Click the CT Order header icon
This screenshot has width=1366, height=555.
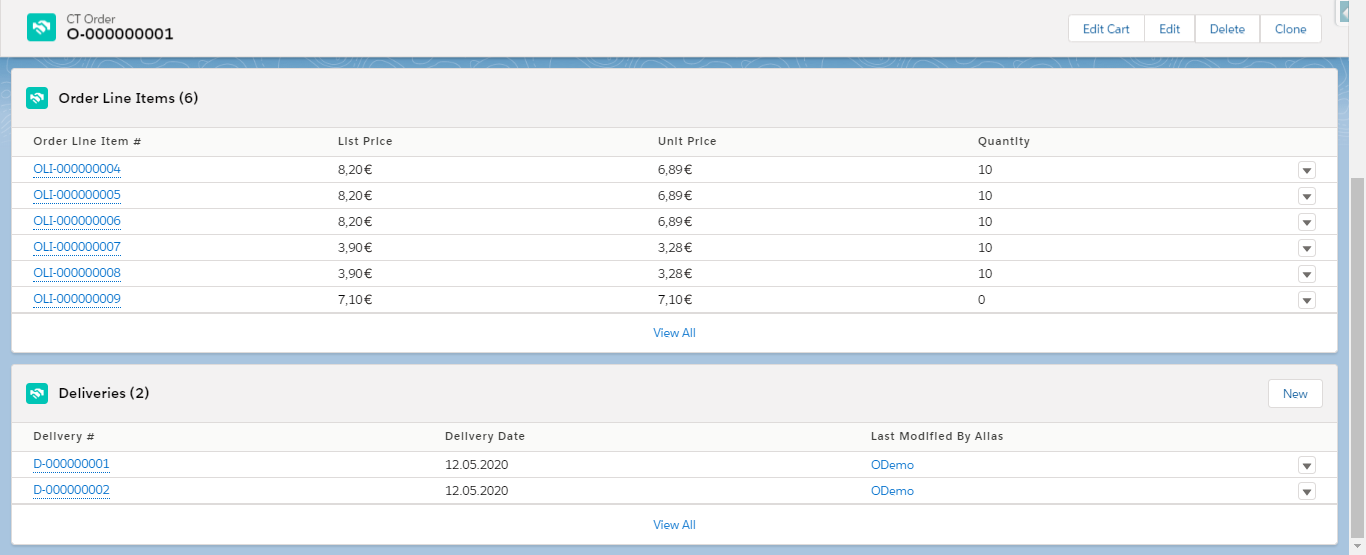(x=41, y=27)
